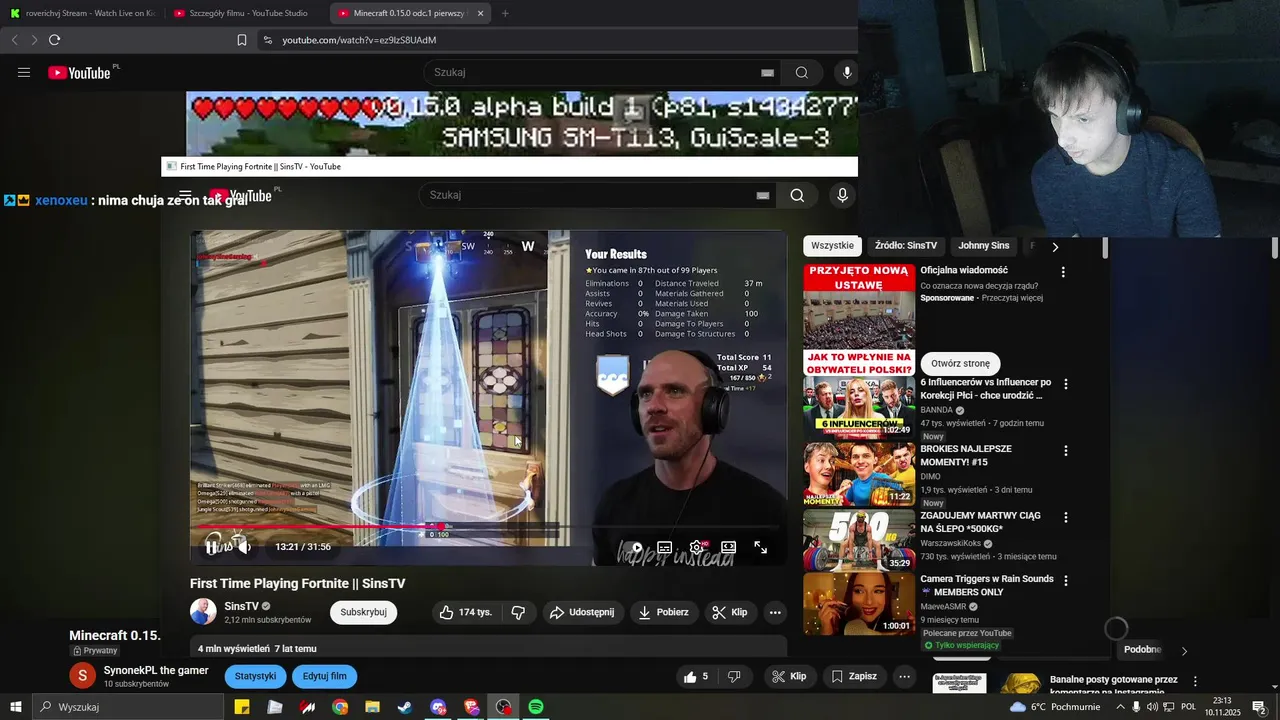Open more options next to Zapisz
Viewport: 1280px width, 720px height.
click(x=904, y=677)
